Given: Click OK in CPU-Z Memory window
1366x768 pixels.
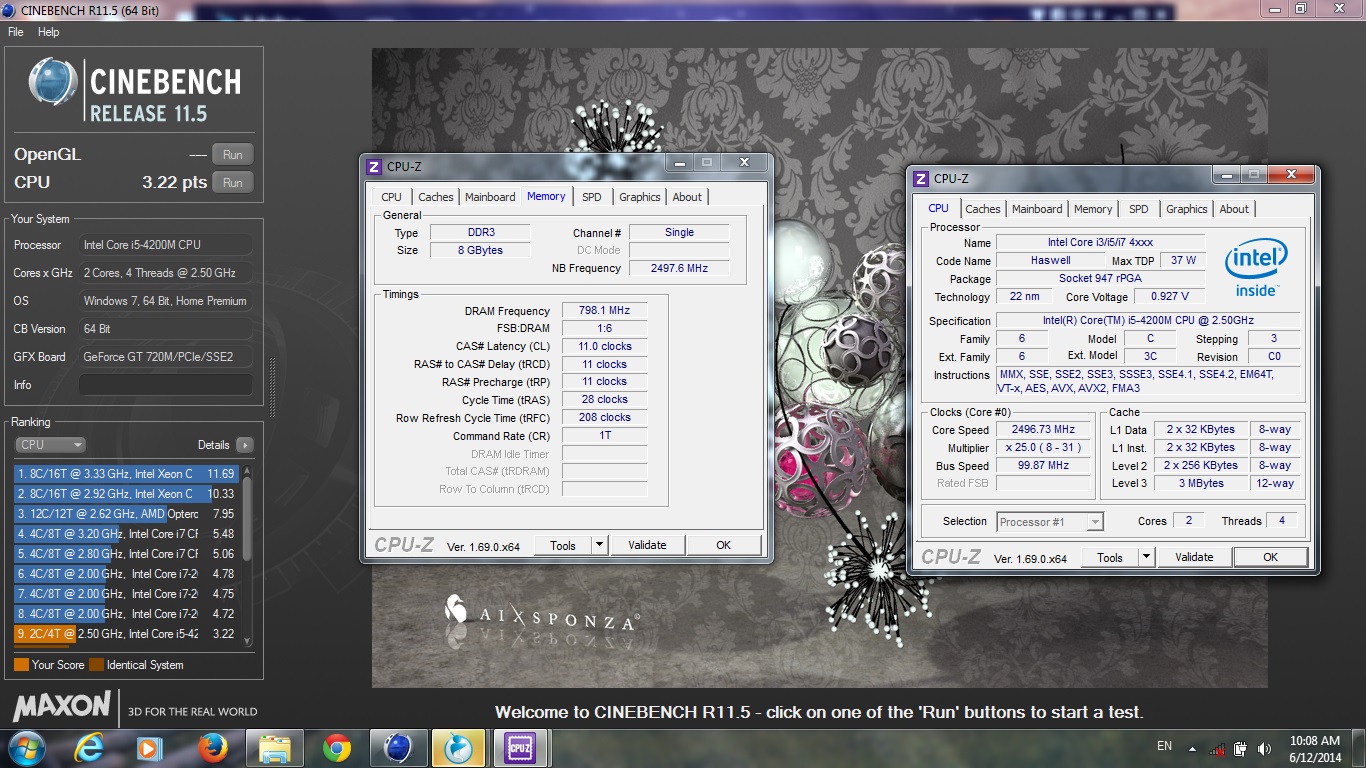Looking at the screenshot, I should pos(724,545).
